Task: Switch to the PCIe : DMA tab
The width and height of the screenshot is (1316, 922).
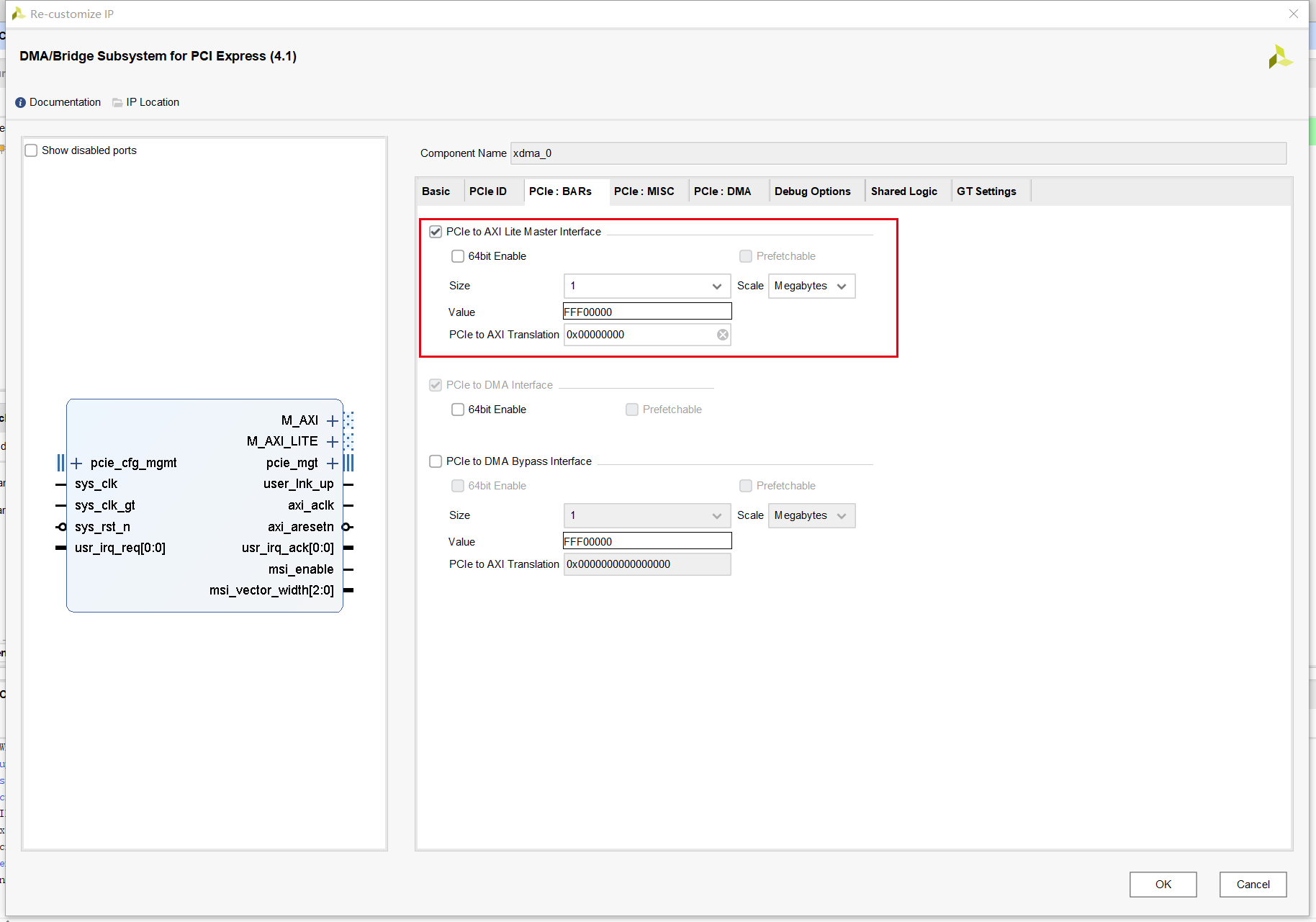Action: [722, 191]
